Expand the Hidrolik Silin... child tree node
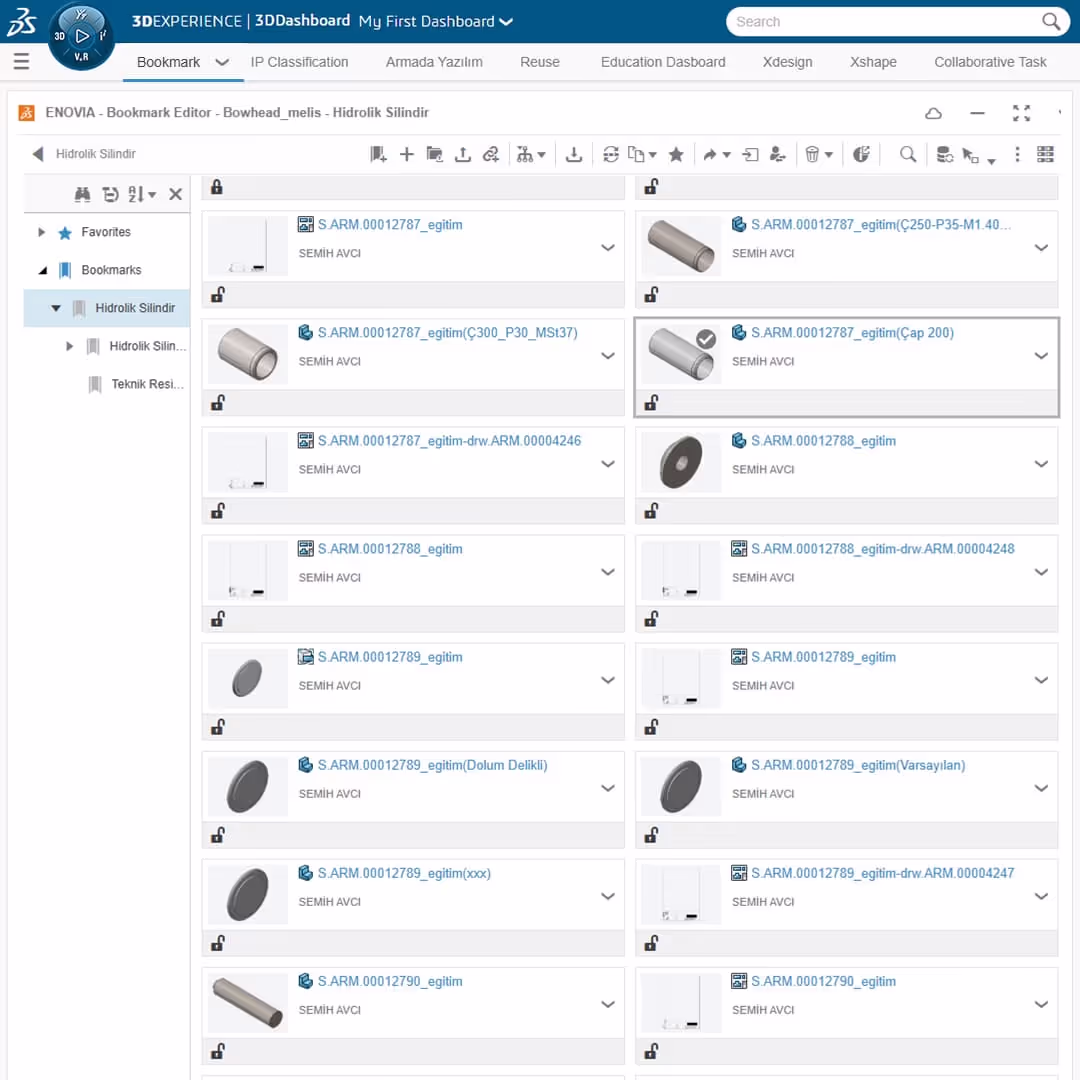This screenshot has width=1080, height=1080. click(69, 346)
